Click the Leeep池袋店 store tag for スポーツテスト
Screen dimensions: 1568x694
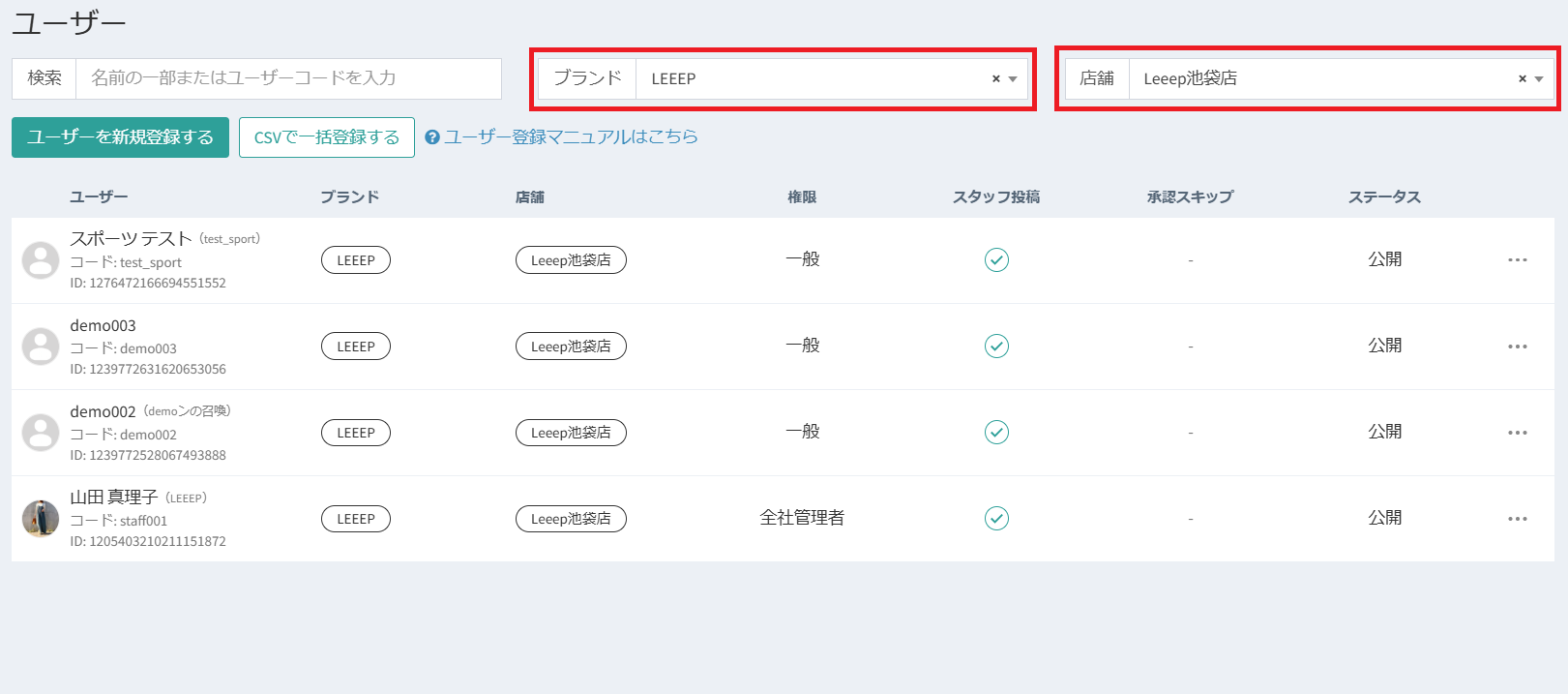(x=571, y=260)
